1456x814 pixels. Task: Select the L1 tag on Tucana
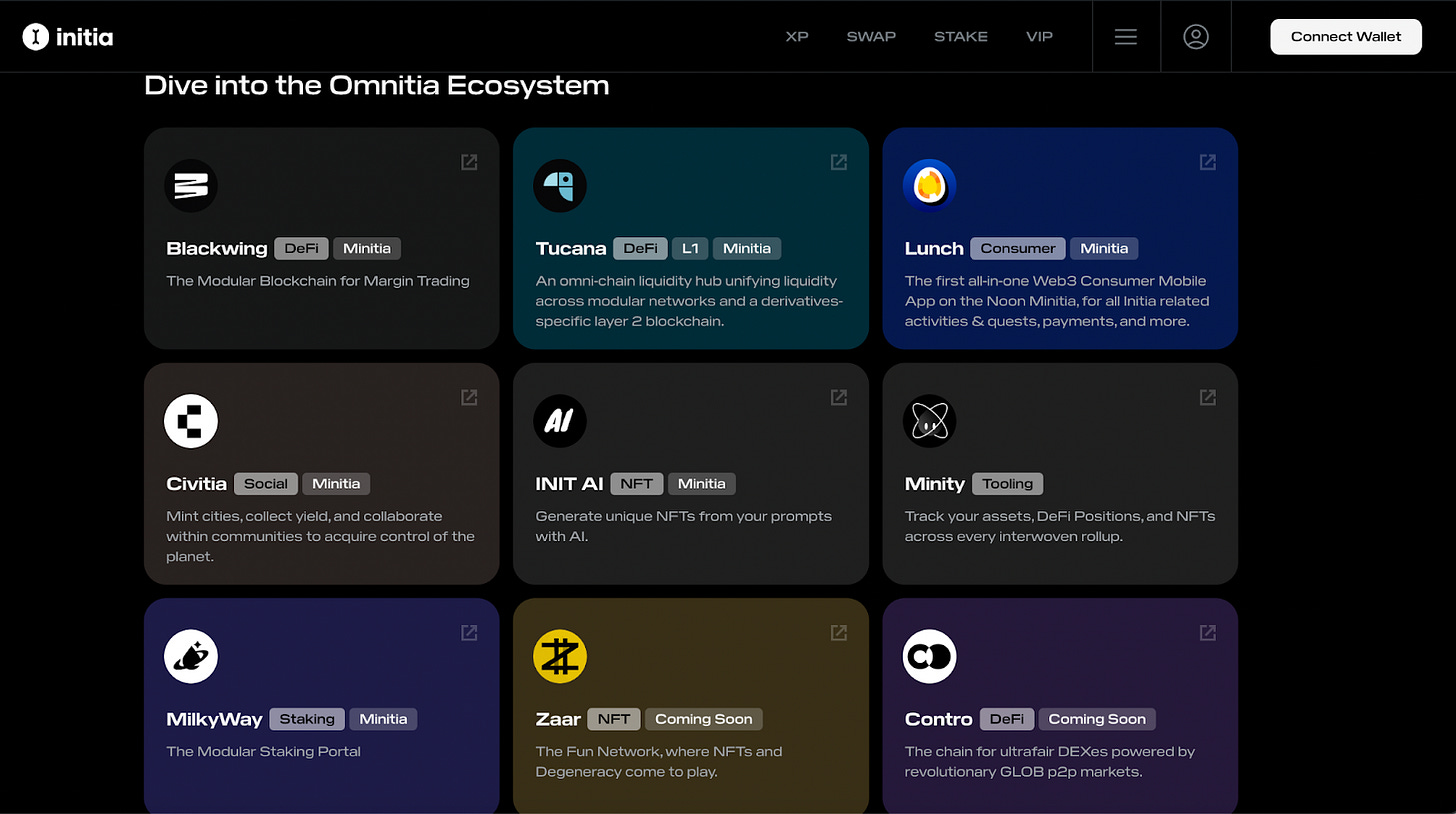point(690,248)
